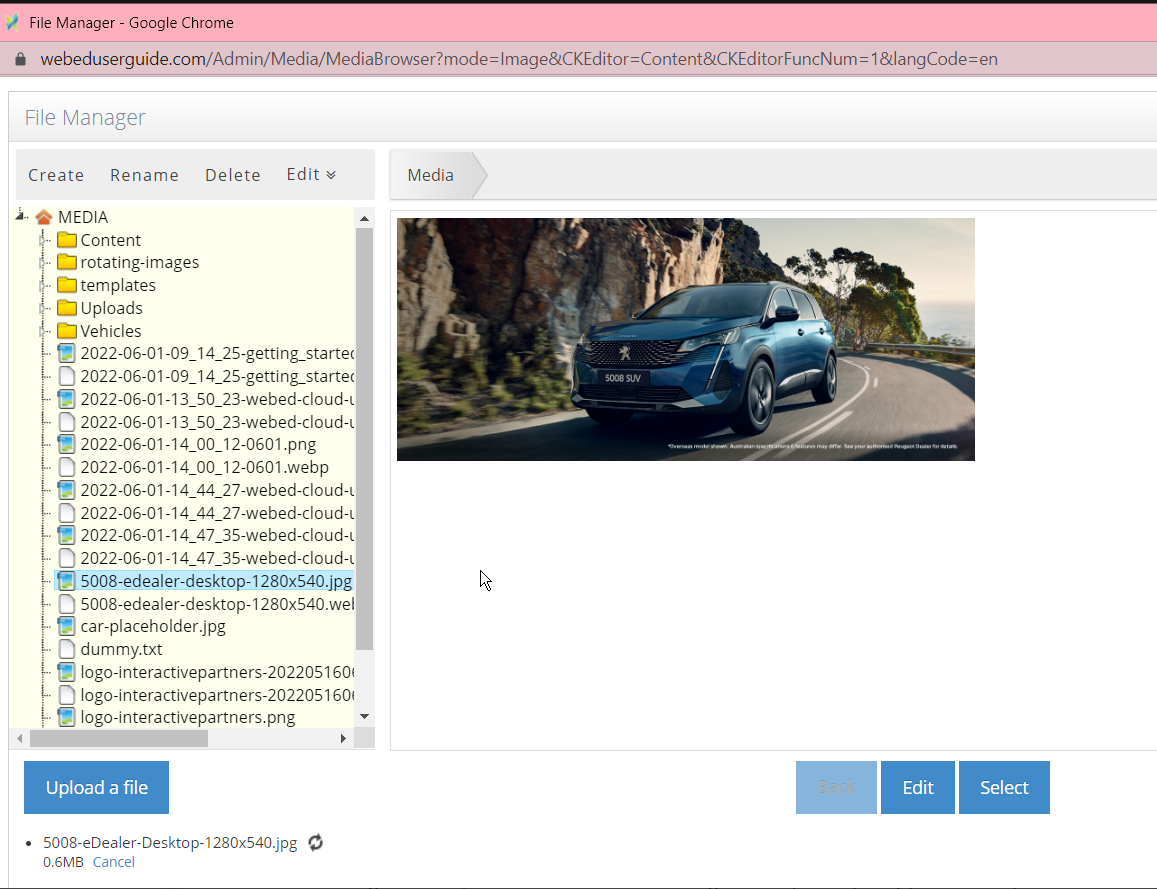Image resolution: width=1157 pixels, height=889 pixels.
Task: Click the Chrome tab icon in the title bar
Action: point(14,21)
